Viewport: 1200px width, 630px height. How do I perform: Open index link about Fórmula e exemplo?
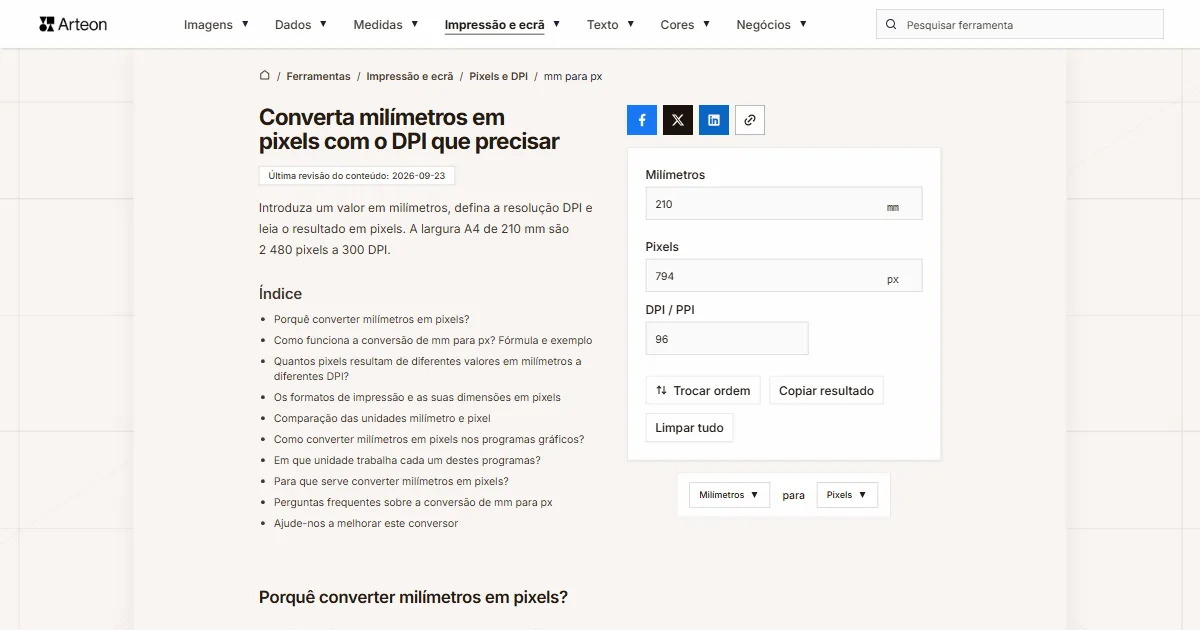(x=433, y=340)
